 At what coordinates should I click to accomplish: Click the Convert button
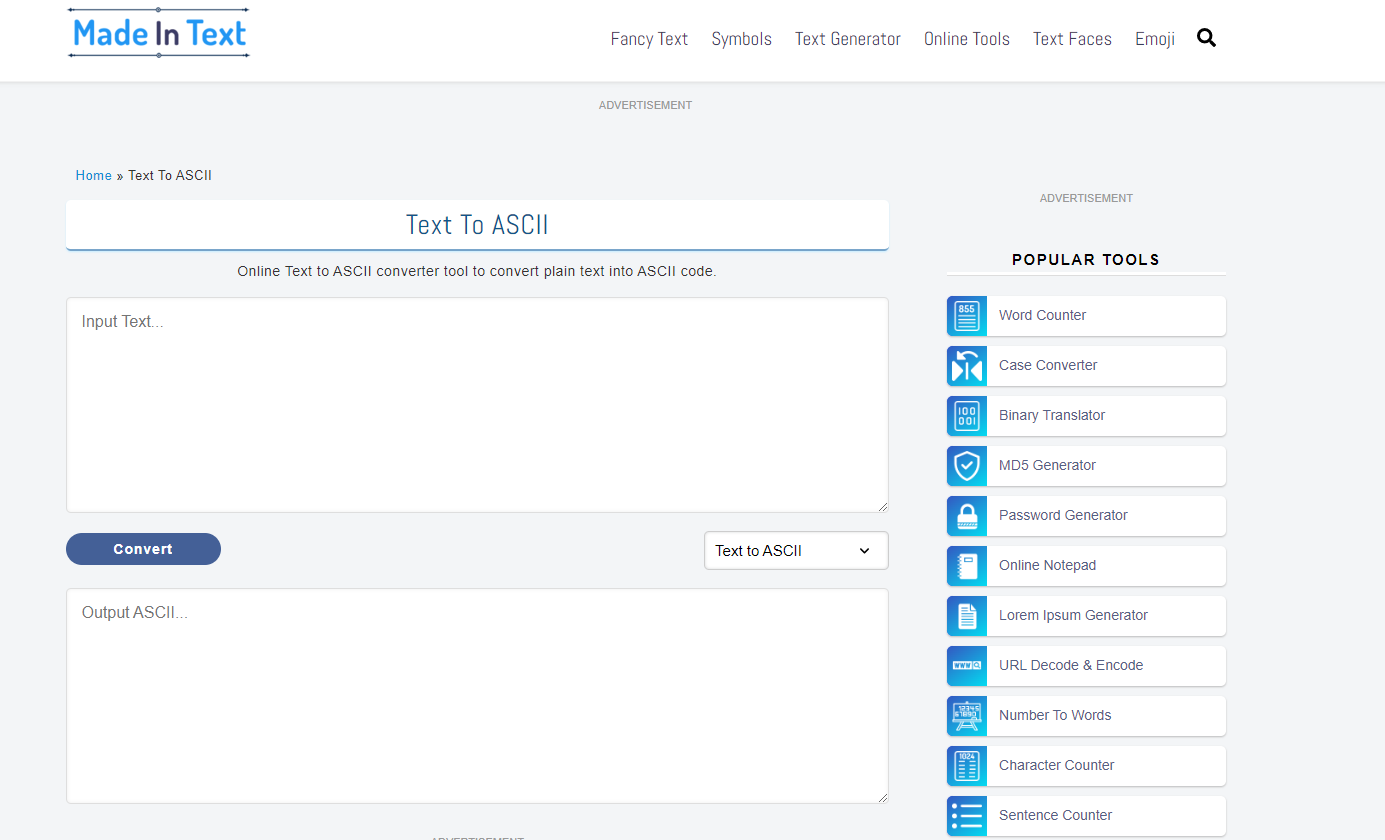(143, 549)
